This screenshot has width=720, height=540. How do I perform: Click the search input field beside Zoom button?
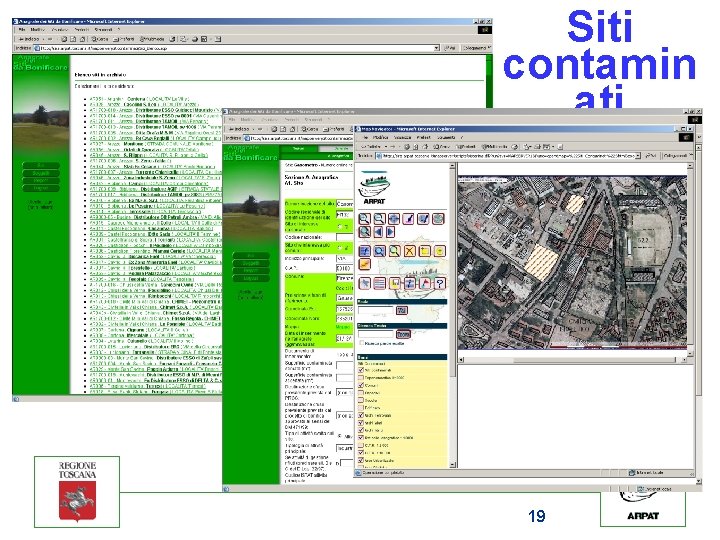(x=376, y=334)
